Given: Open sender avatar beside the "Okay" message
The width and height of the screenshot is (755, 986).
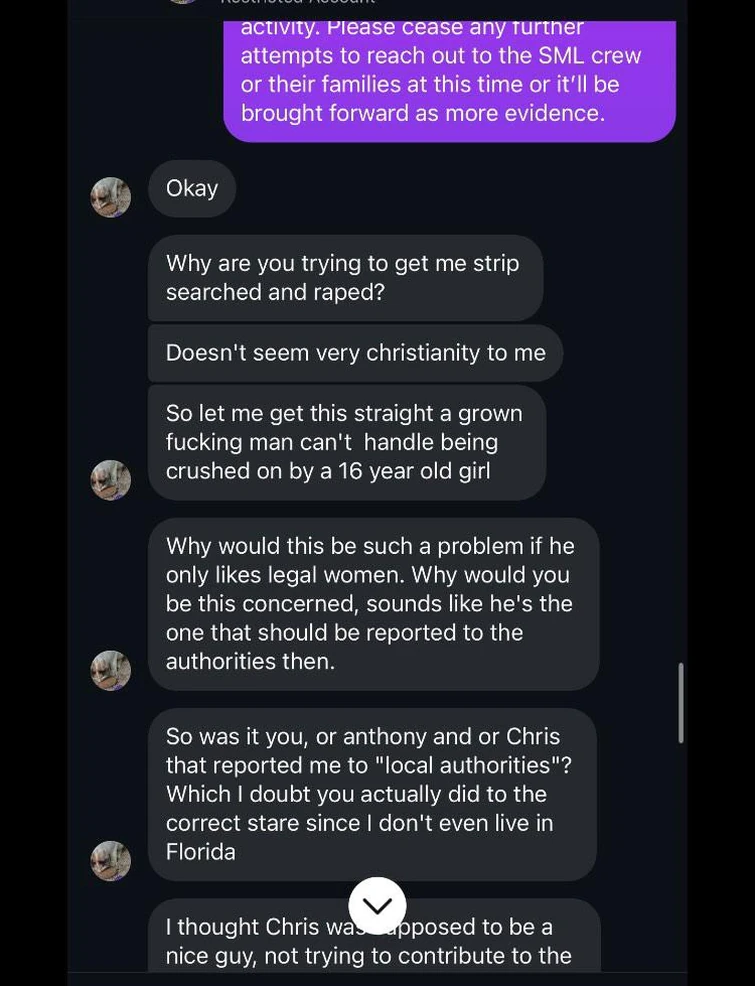Looking at the screenshot, I should (x=111, y=197).
